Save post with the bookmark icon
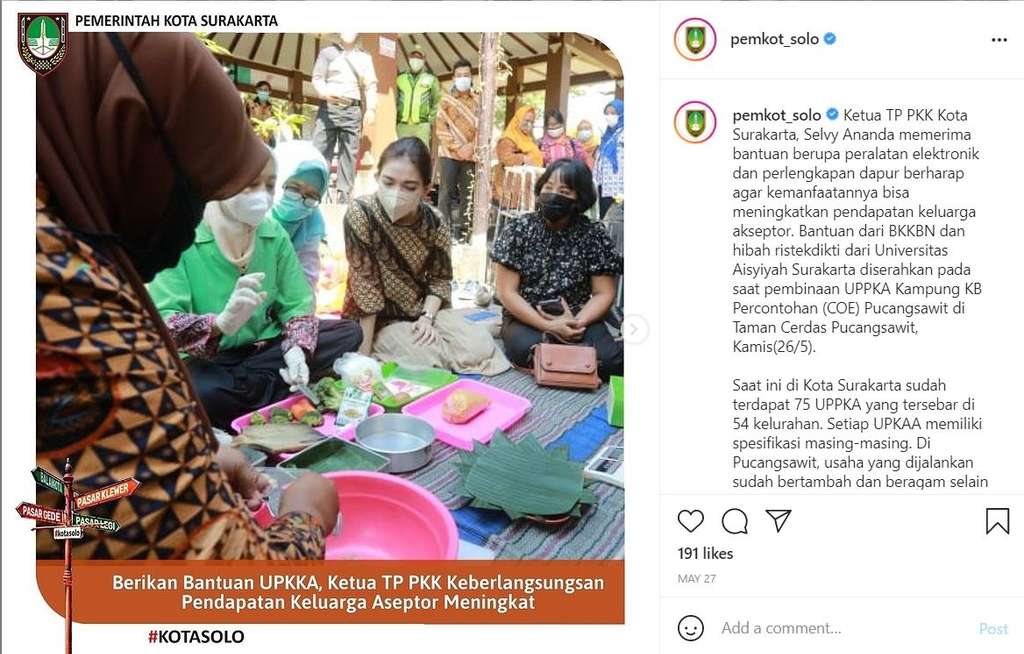Image resolution: width=1024 pixels, height=654 pixels. pyautogui.click(x=997, y=521)
